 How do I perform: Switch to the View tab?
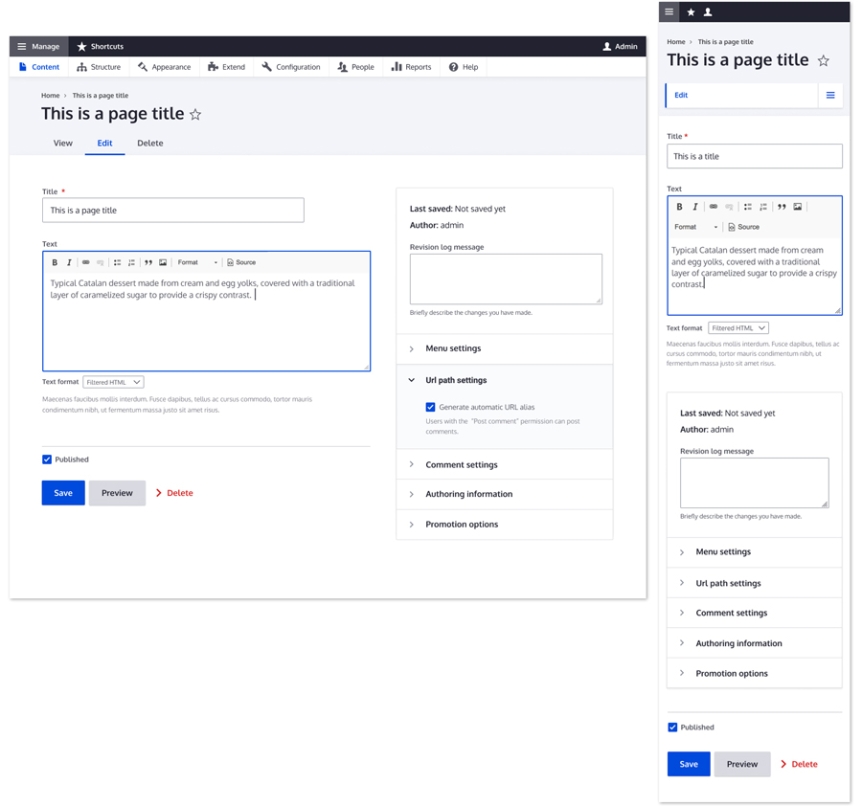63,143
